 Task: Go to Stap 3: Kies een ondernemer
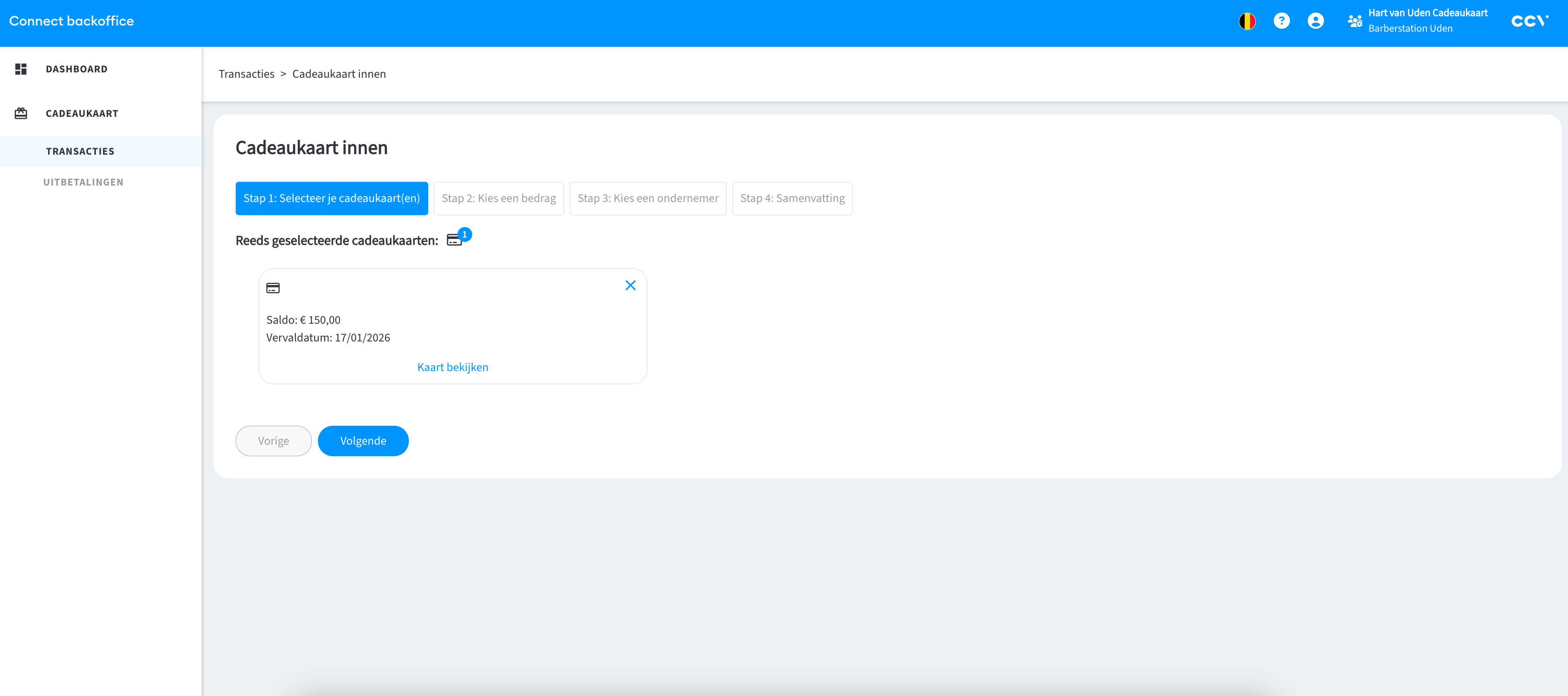[x=648, y=199]
